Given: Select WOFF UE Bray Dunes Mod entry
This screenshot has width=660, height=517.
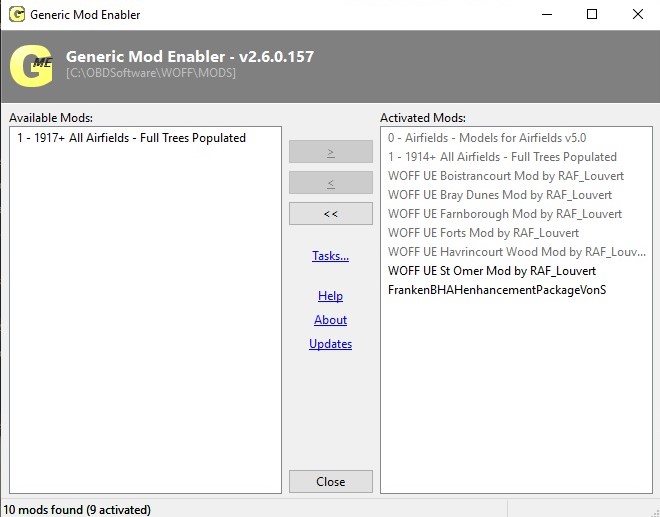Looking at the screenshot, I should point(500,195).
